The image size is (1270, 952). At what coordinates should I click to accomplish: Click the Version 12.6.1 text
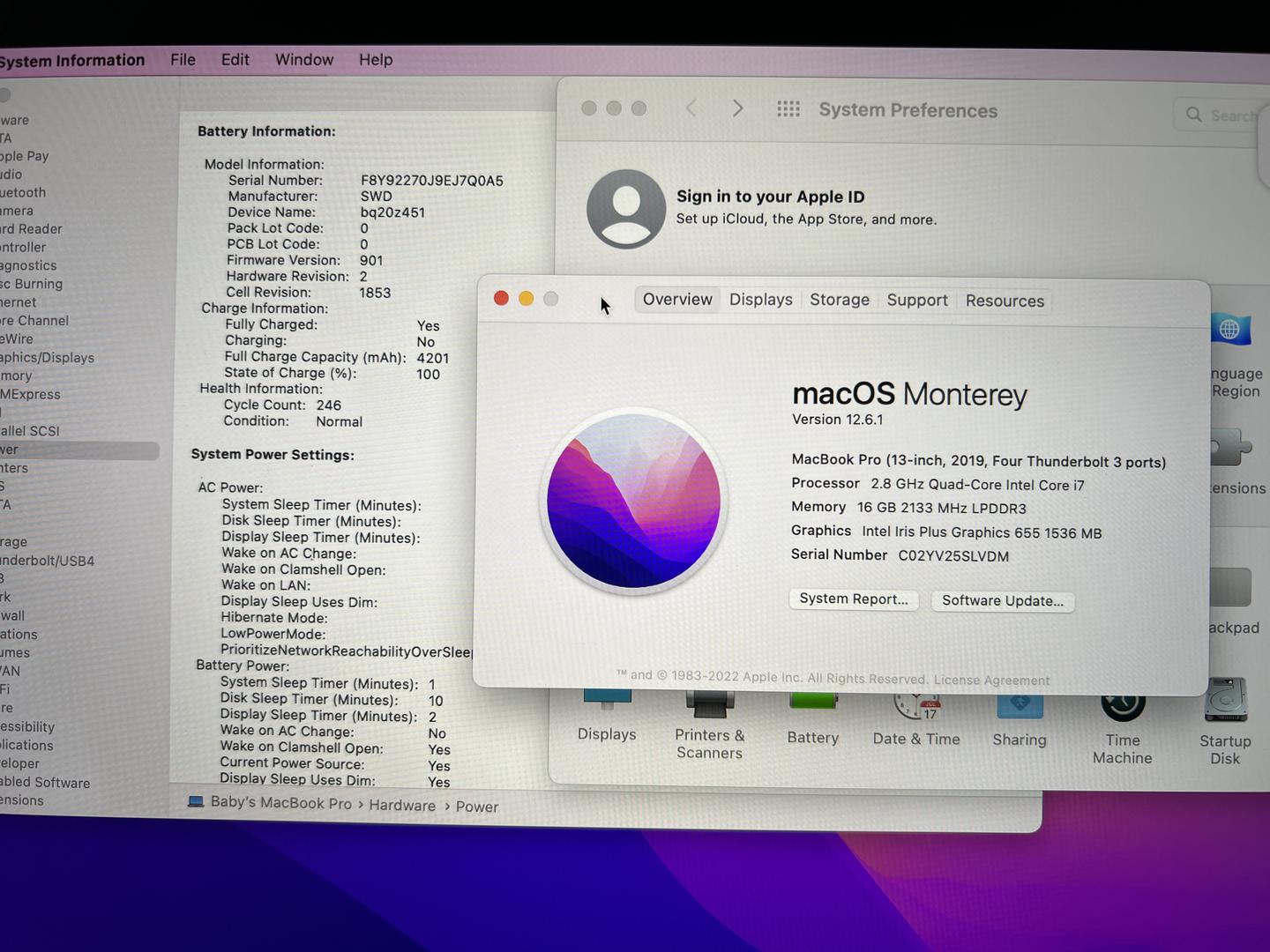837,420
